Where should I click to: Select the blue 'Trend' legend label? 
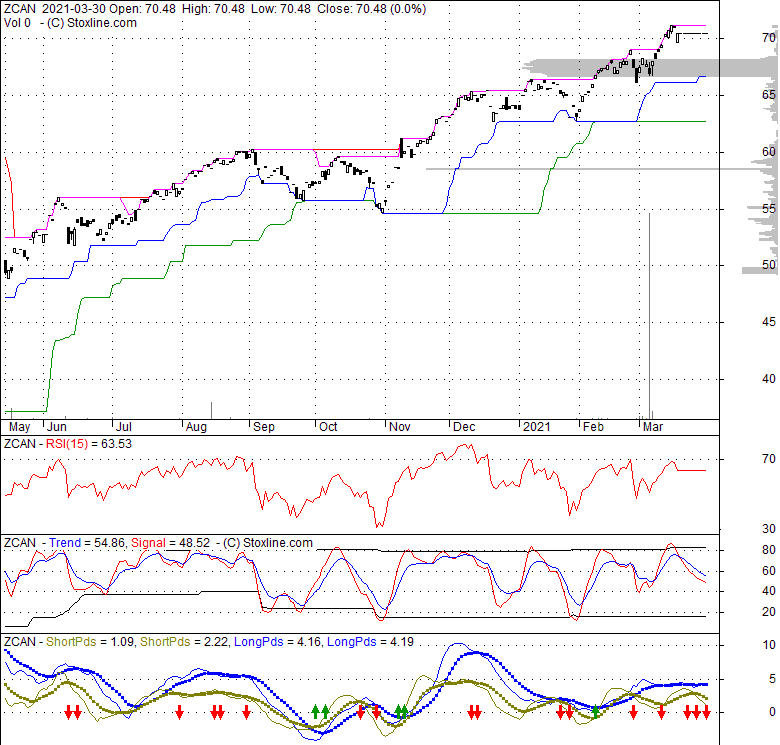[x=65, y=543]
